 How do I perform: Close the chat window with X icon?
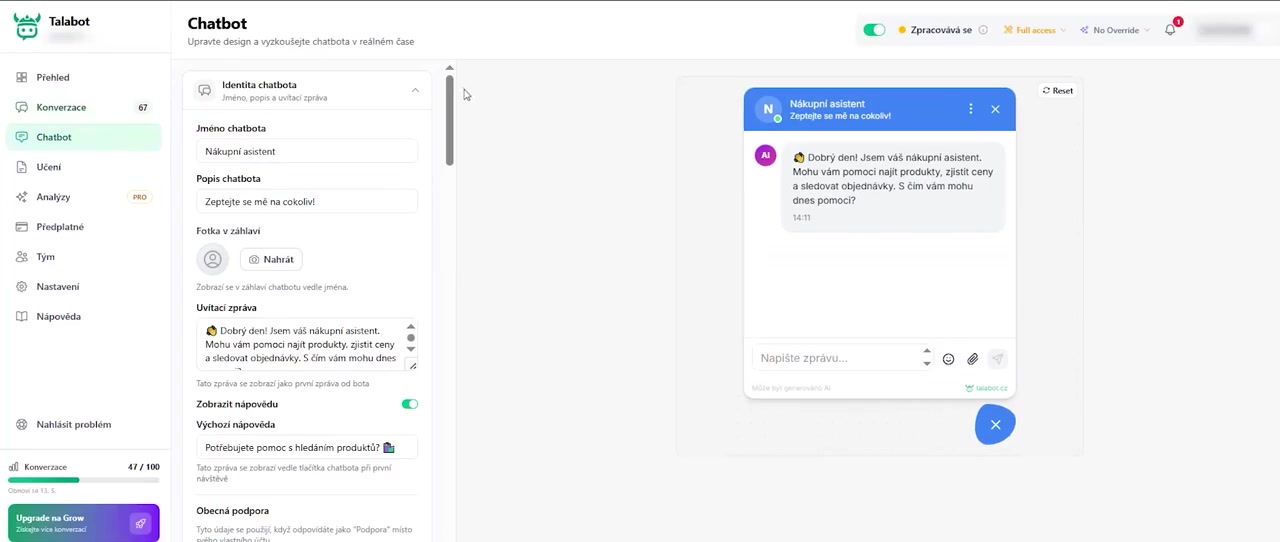[995, 109]
